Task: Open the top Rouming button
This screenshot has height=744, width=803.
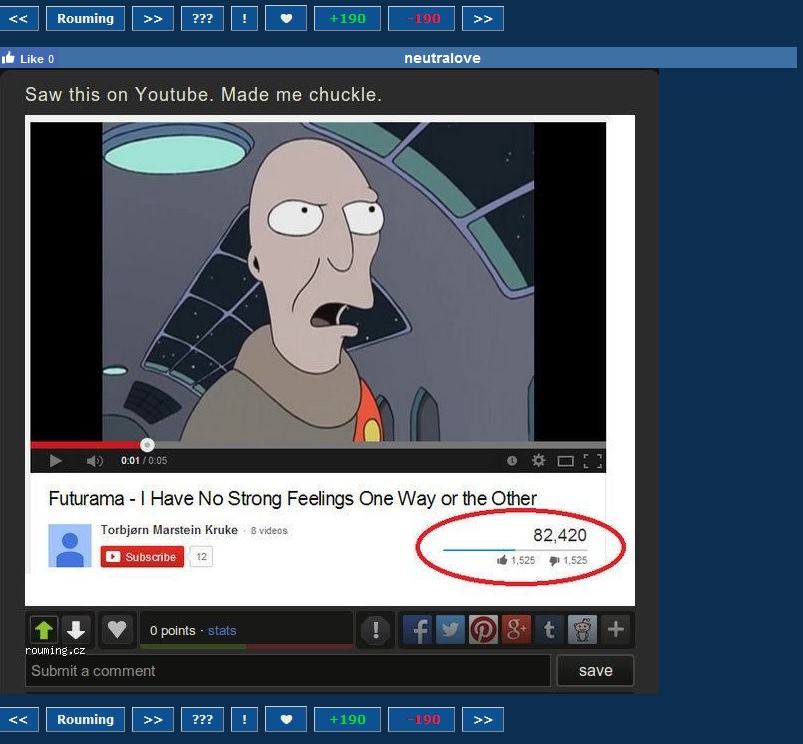Action: 86,19
